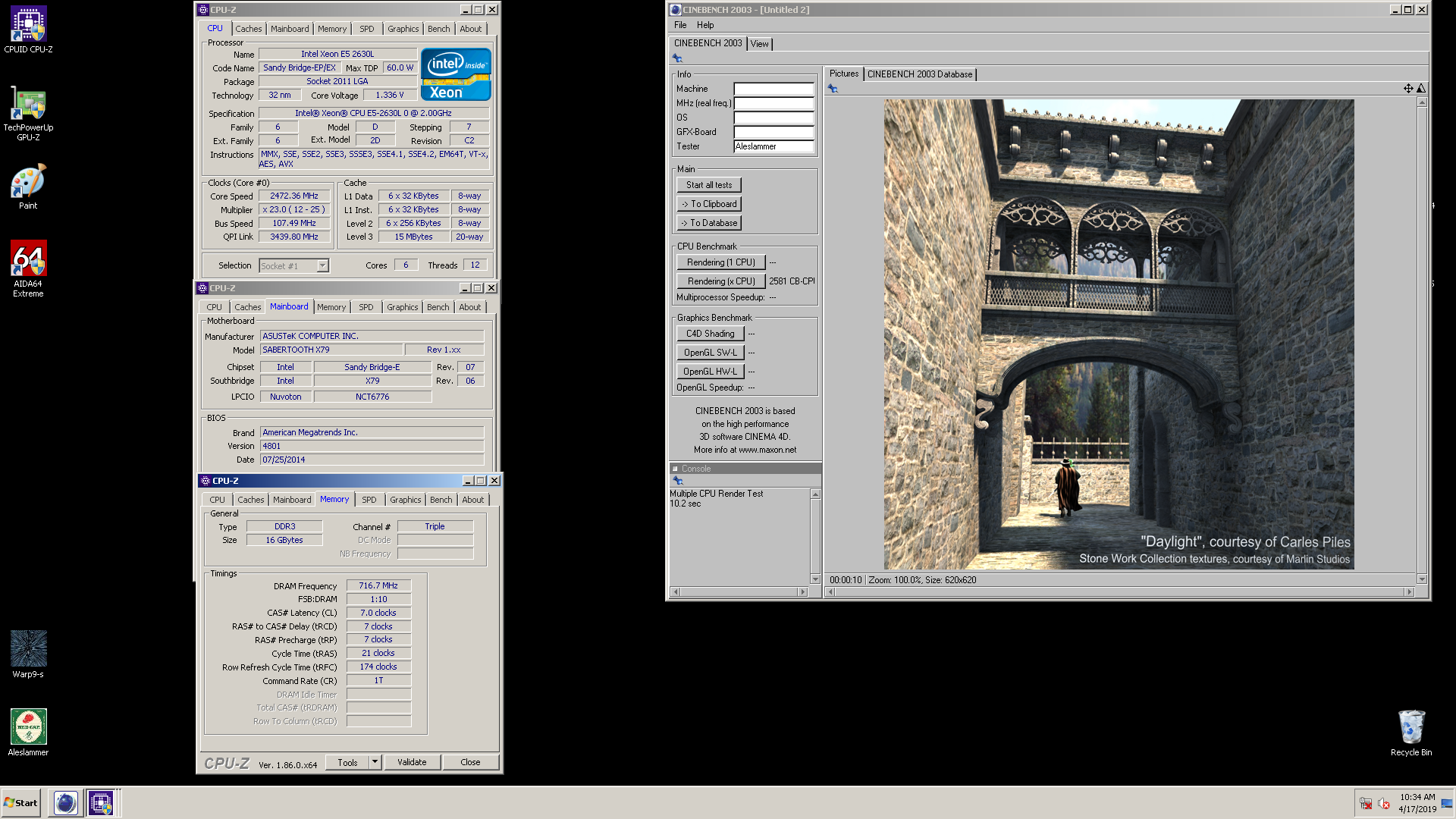Screen dimensions: 1456x819
Task: Open TechPowerUp GPU-Z desktop icon
Action: click(28, 112)
